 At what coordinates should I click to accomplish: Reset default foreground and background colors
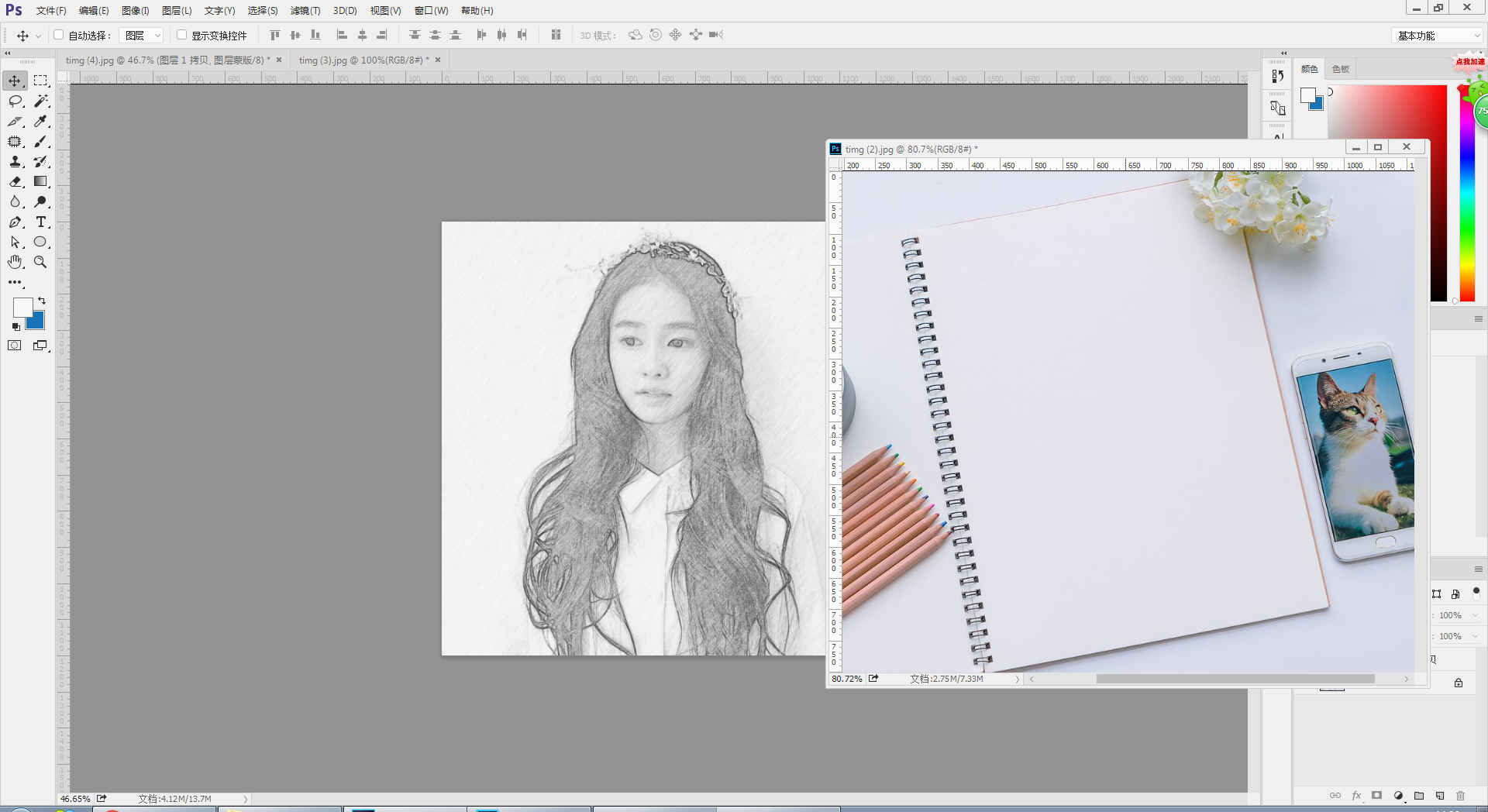point(15,327)
